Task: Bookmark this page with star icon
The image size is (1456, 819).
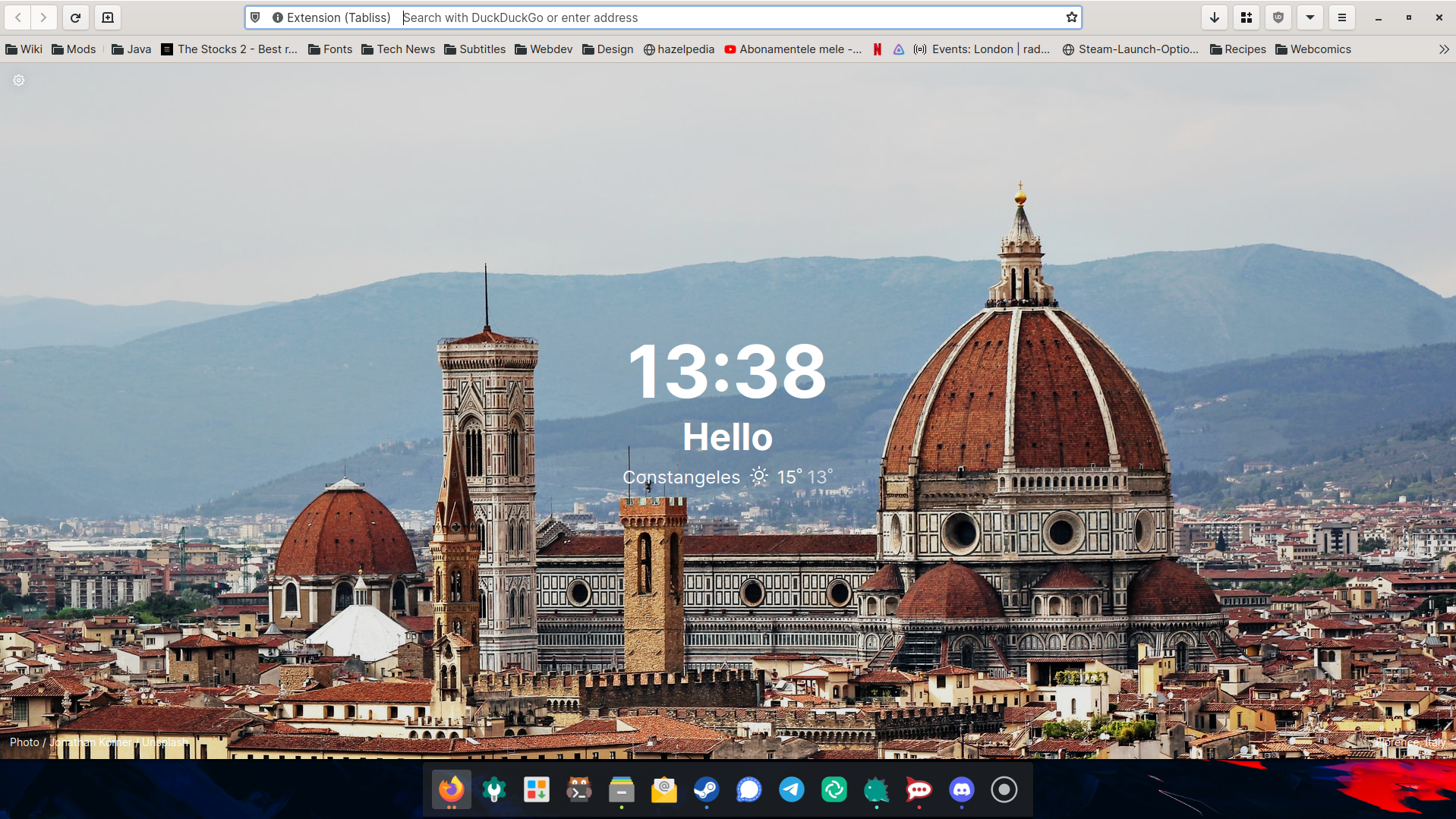Action: pyautogui.click(x=1071, y=17)
